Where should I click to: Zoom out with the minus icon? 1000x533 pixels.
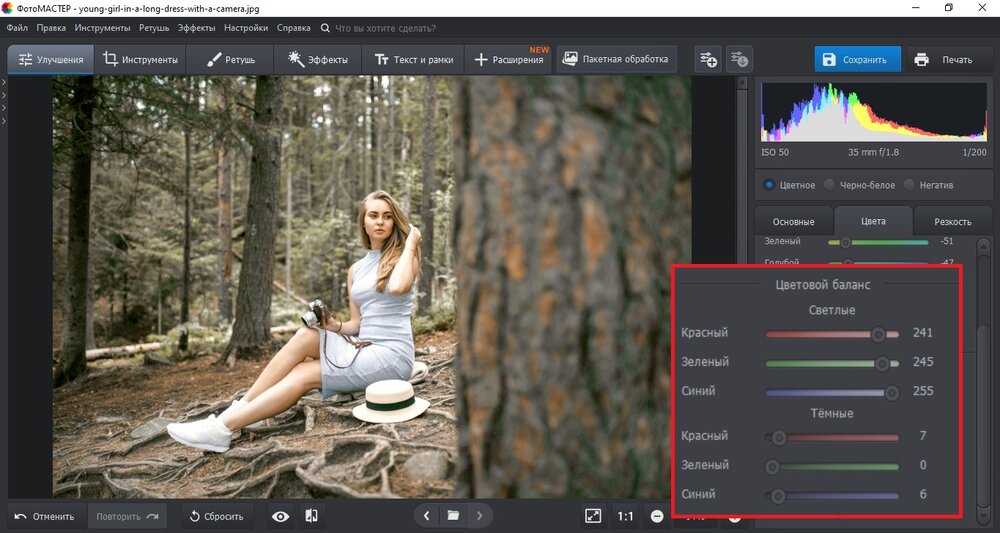(x=657, y=516)
